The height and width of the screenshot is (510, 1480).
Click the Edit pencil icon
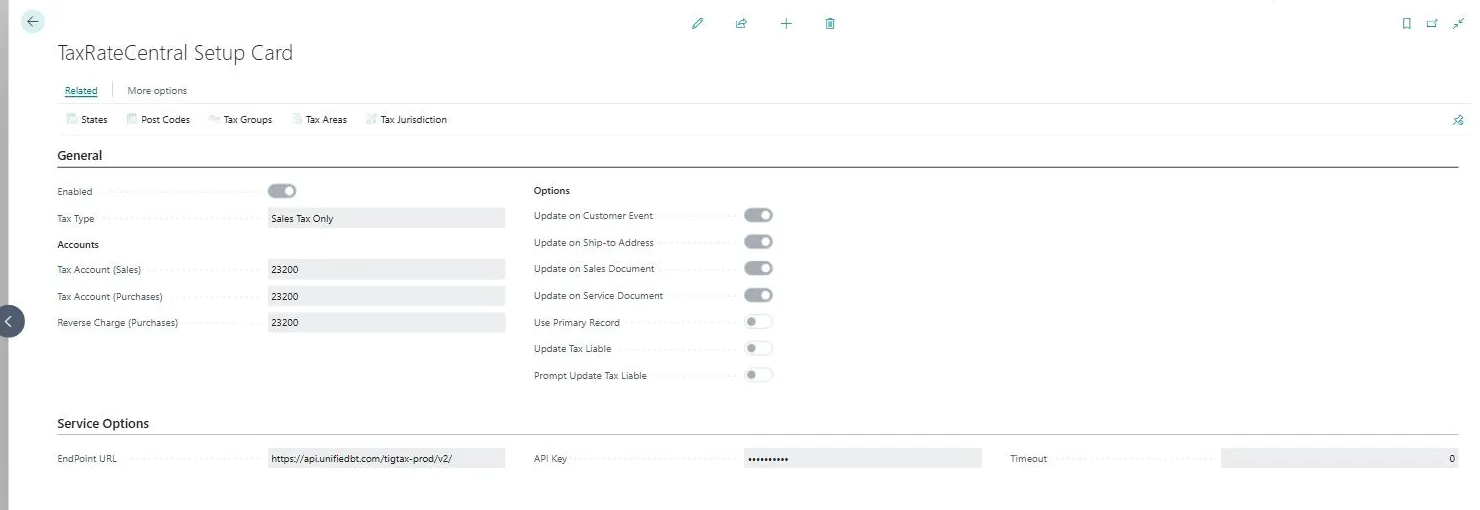[697, 23]
